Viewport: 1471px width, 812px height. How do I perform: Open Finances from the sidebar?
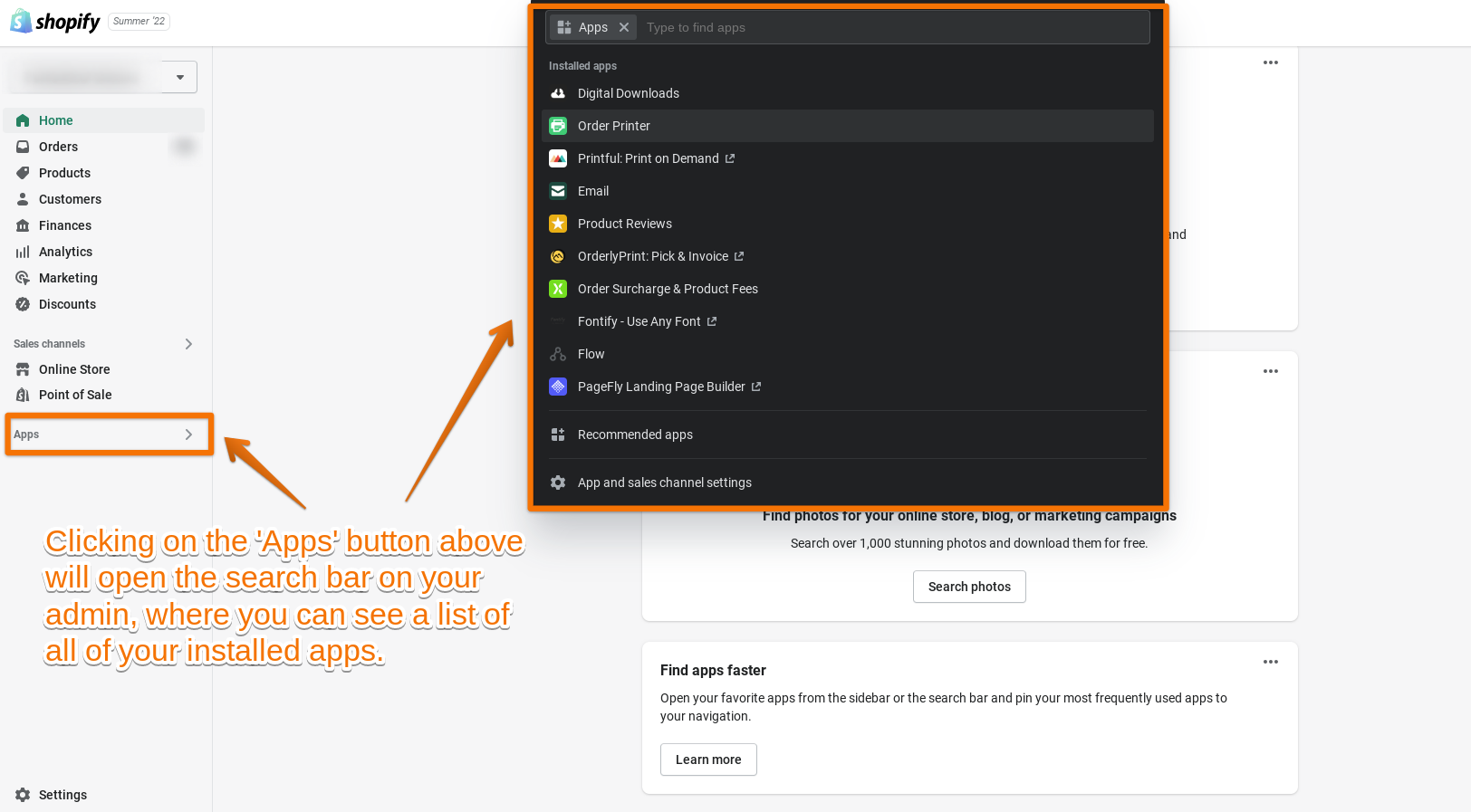[x=65, y=225]
